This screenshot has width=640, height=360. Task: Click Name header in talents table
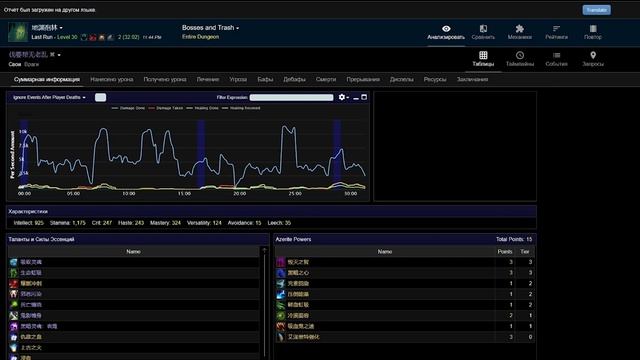(x=133, y=251)
